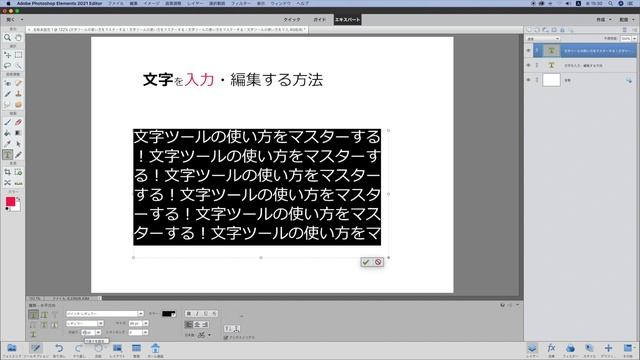Select the Move tool
The image size is (640, 360).
coord(7,55)
